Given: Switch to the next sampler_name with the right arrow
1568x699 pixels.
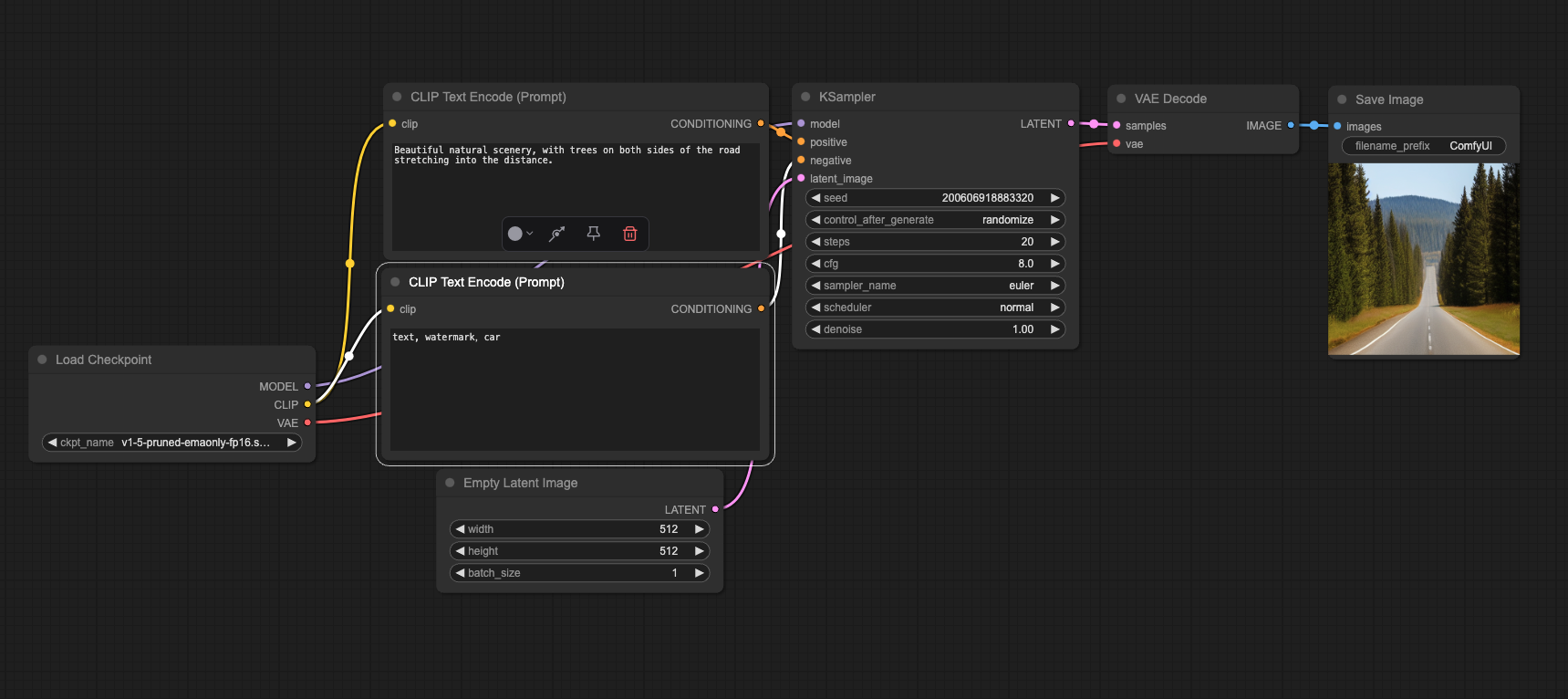Looking at the screenshot, I should 1055,286.
